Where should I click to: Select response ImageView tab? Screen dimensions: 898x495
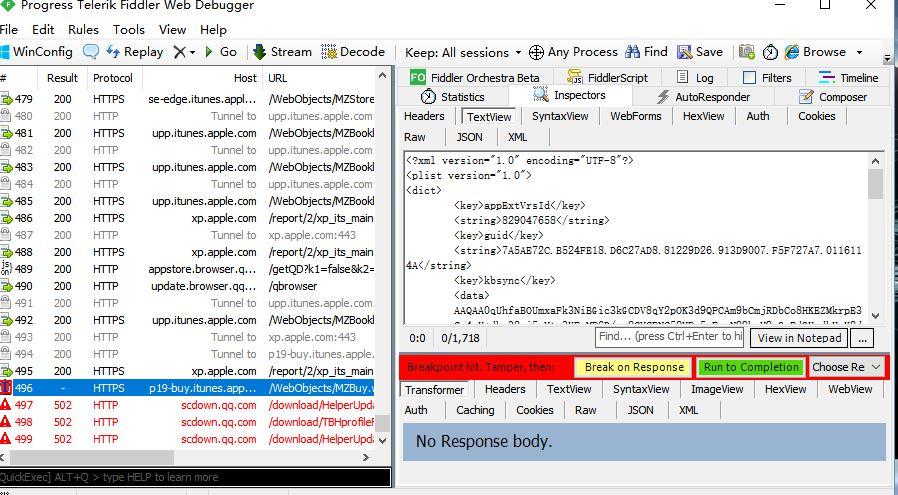pyautogui.click(x=716, y=389)
